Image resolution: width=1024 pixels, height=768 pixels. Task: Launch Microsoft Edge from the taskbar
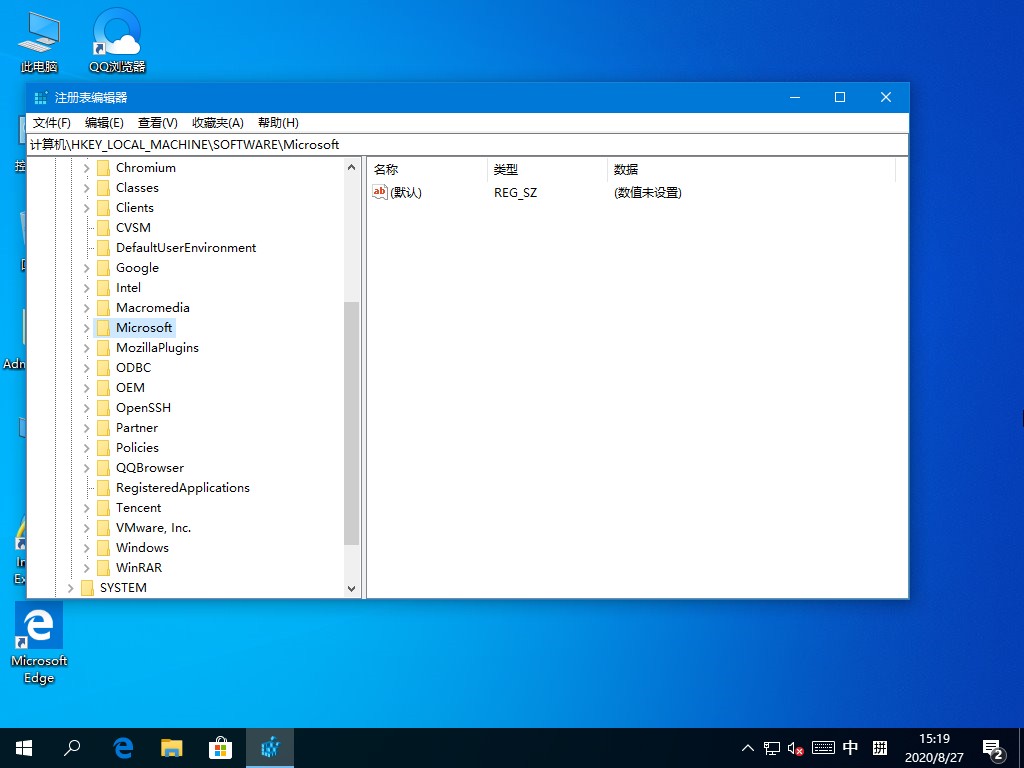point(122,747)
